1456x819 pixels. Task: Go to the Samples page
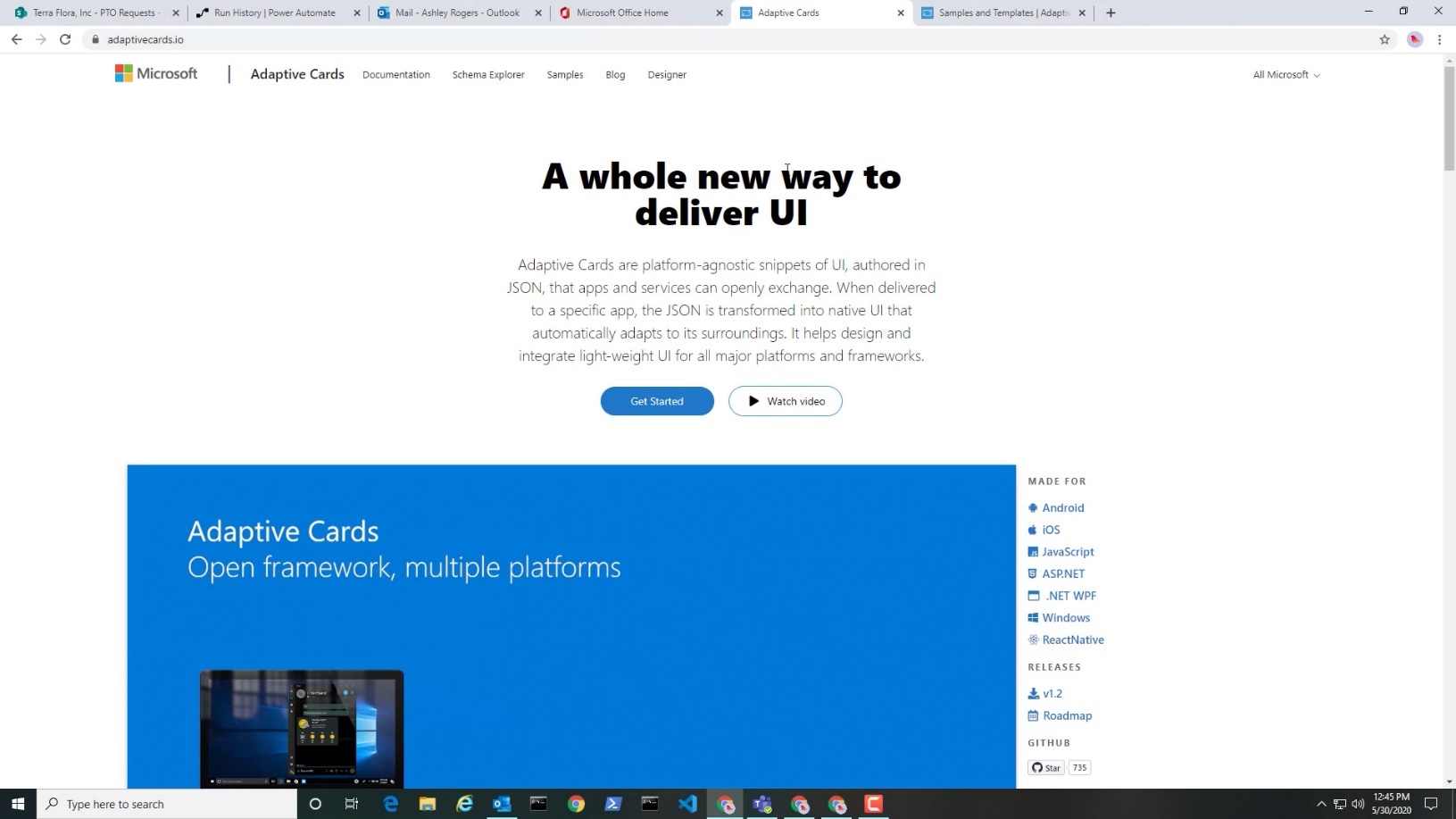click(565, 75)
